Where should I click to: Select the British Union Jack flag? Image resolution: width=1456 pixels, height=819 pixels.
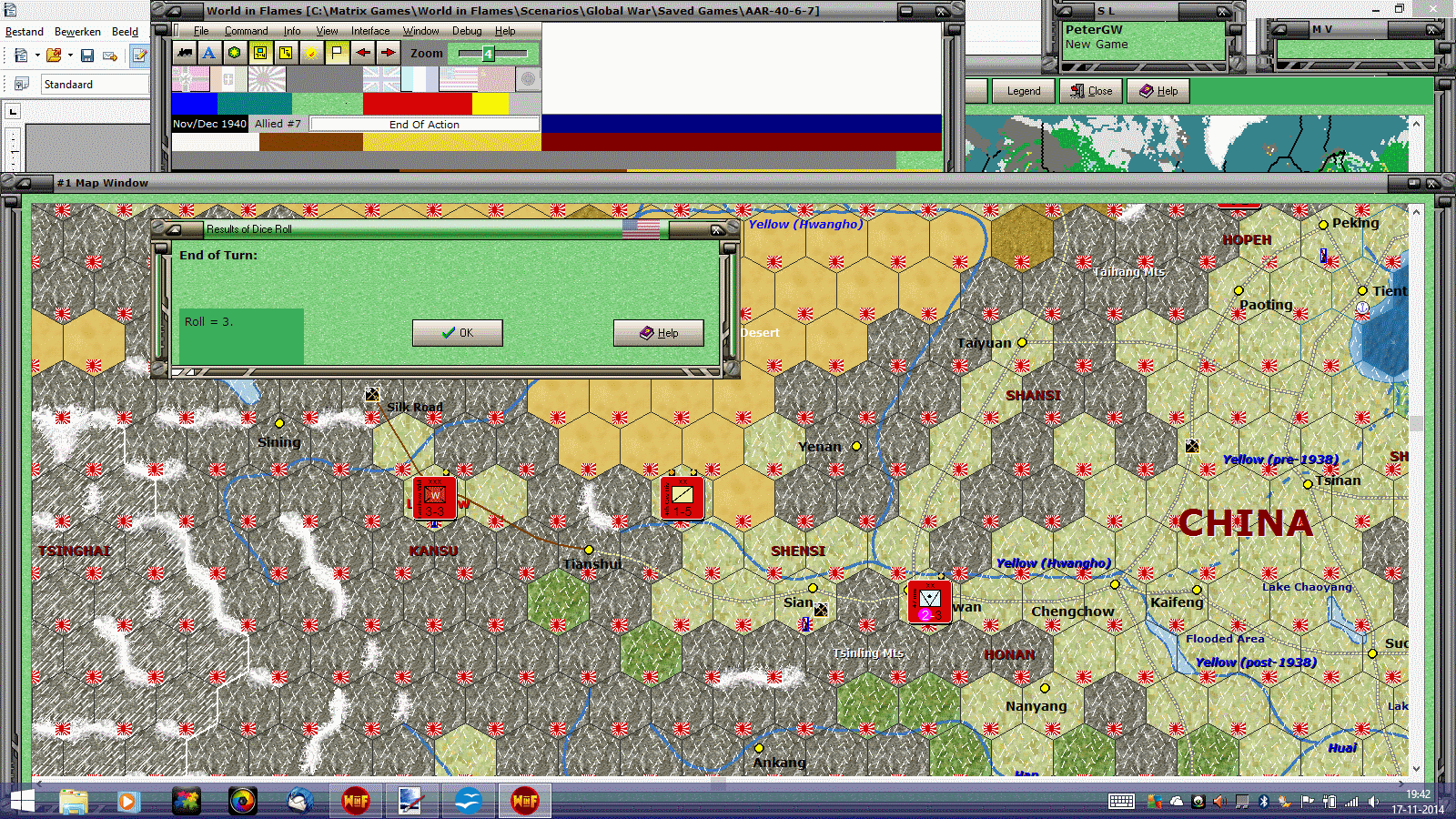click(x=381, y=79)
